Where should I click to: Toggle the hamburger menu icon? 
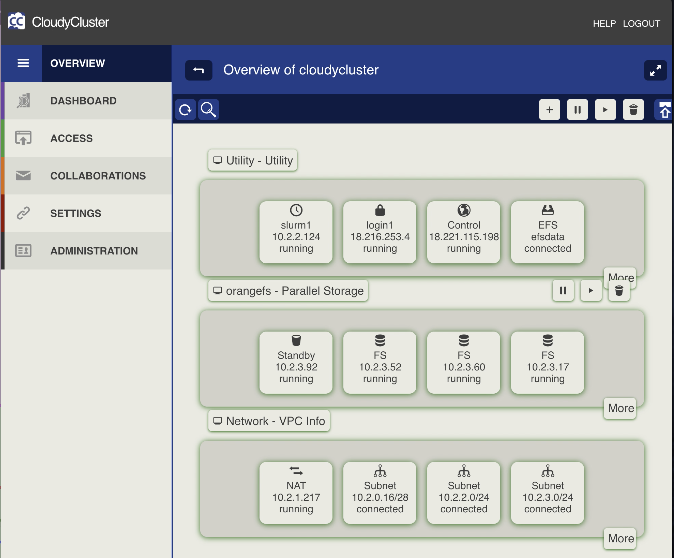(x=23, y=63)
